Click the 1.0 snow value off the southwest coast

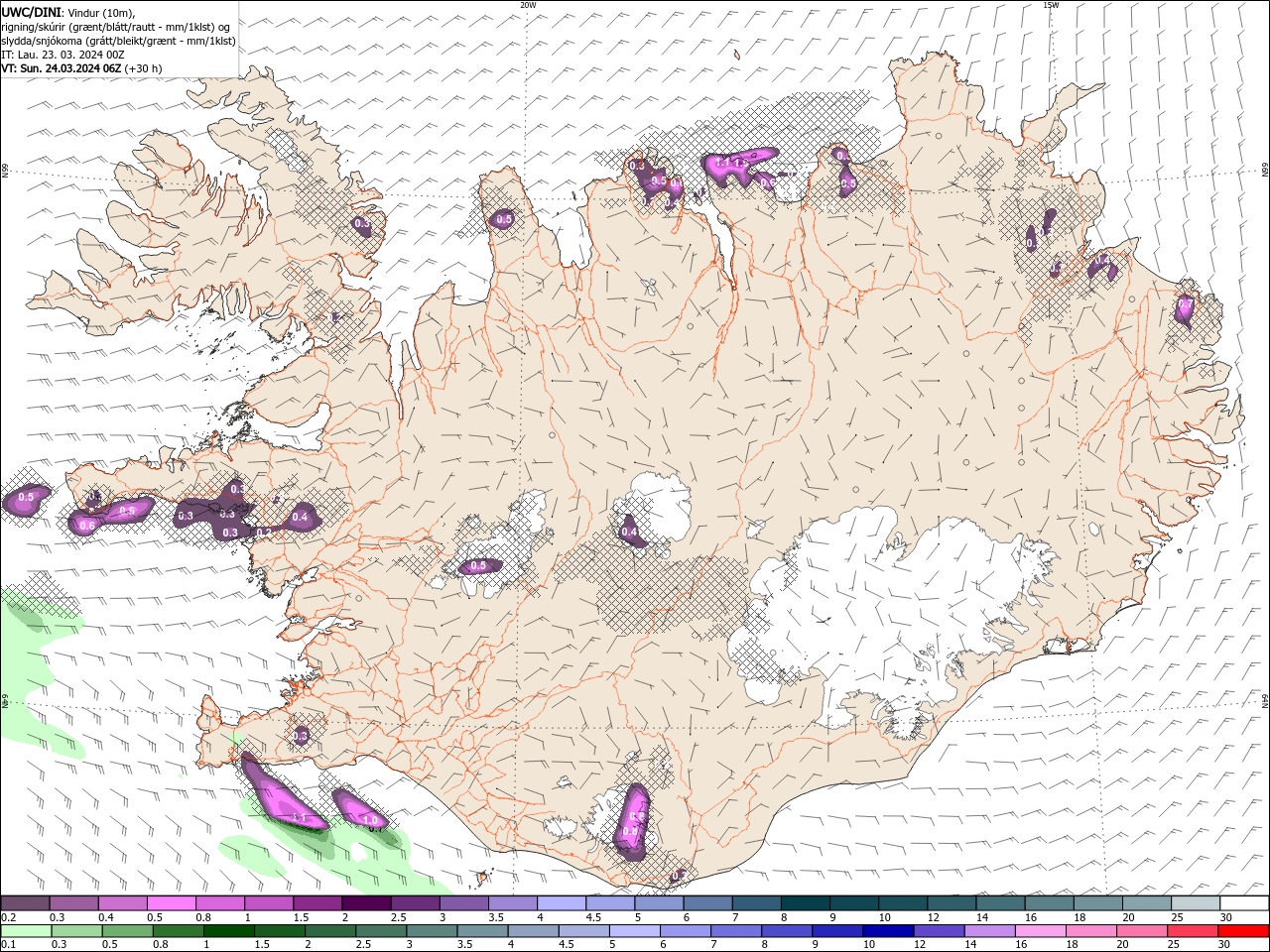(x=370, y=820)
